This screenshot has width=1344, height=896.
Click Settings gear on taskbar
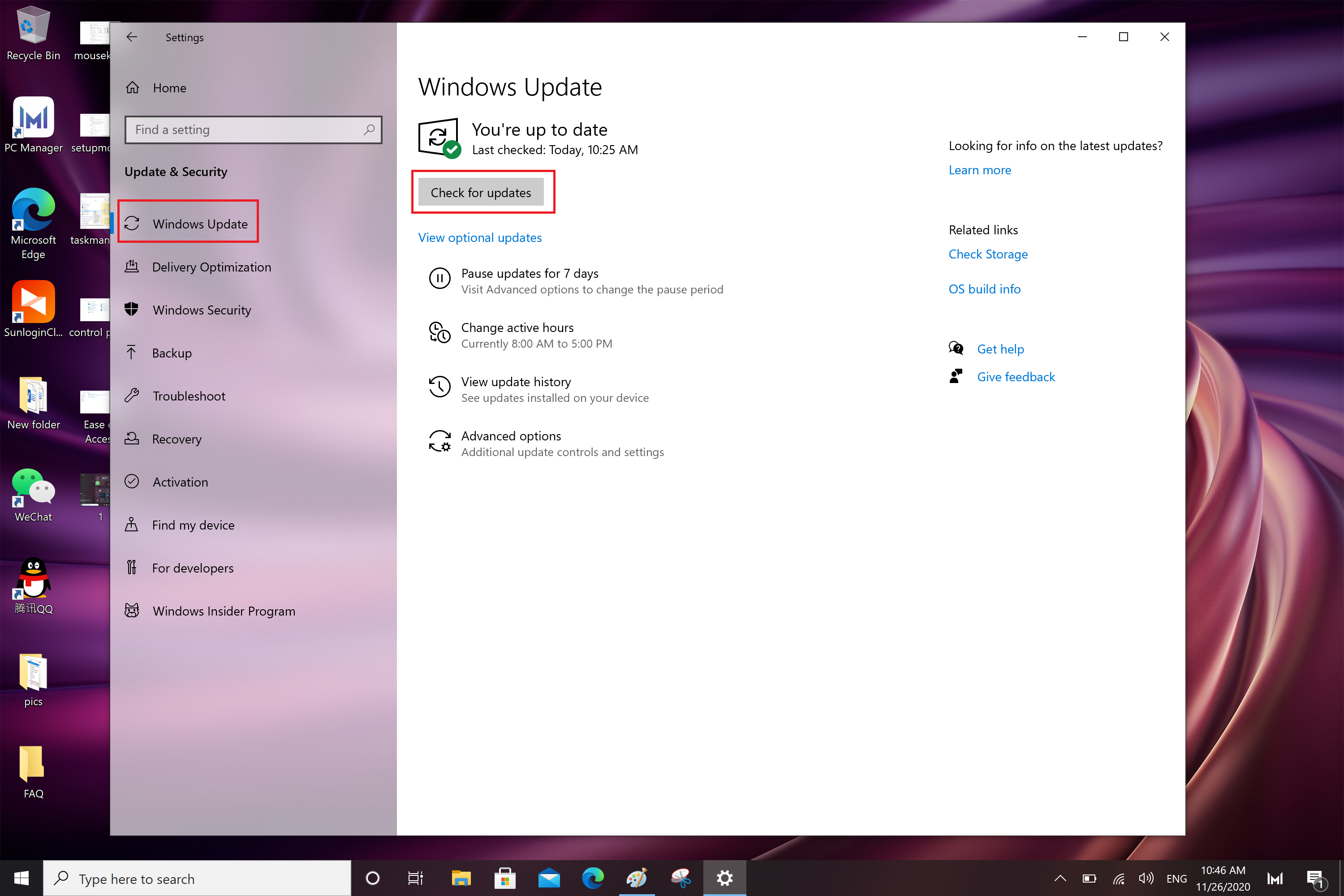[x=724, y=878]
